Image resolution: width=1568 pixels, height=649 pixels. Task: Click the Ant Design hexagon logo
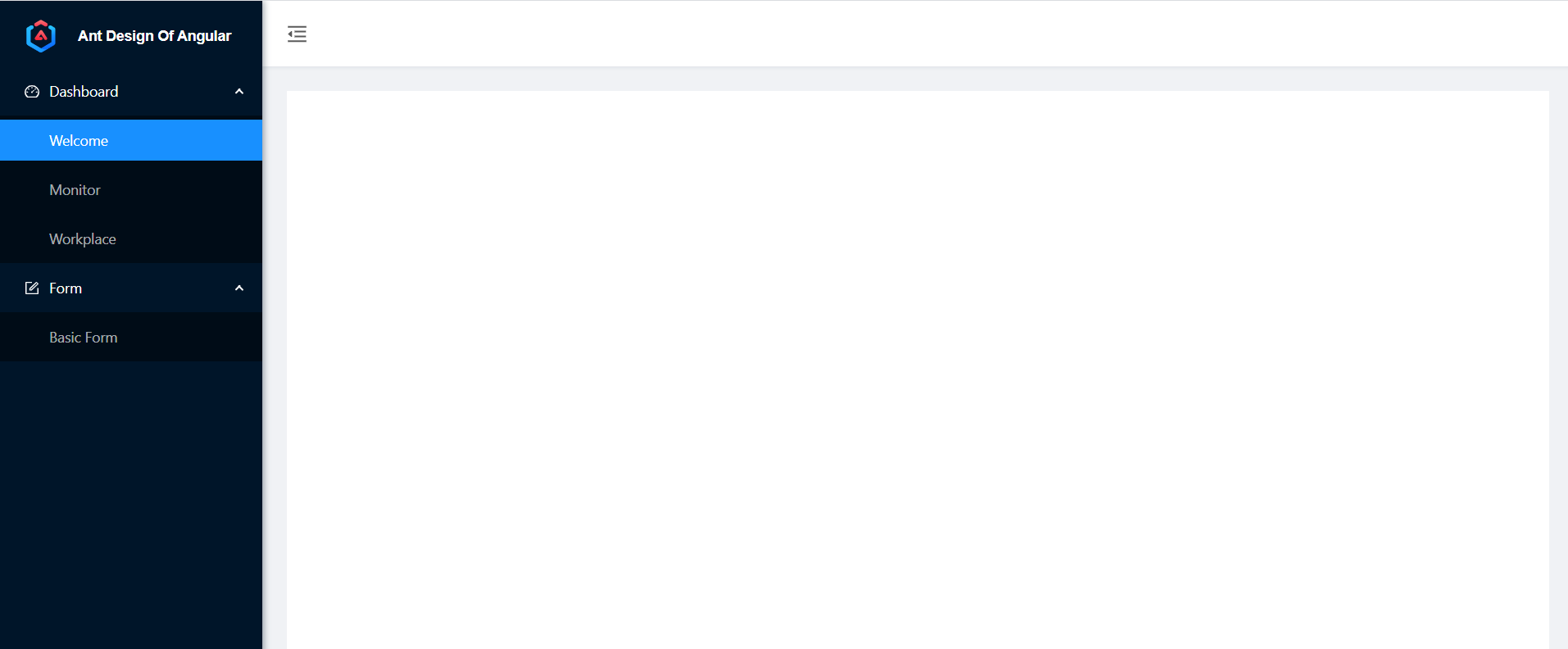pyautogui.click(x=40, y=35)
